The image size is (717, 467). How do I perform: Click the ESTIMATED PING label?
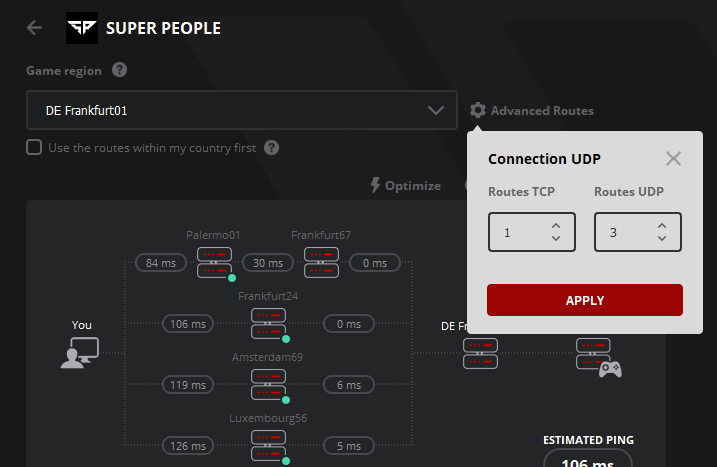588,440
